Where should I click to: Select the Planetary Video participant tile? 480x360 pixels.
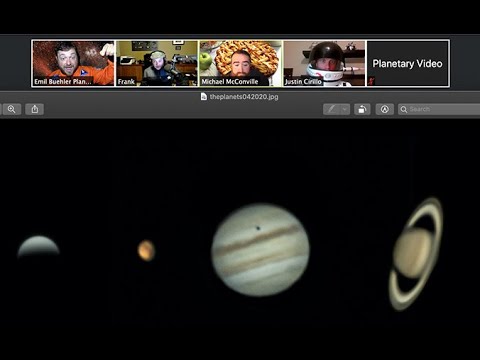(408, 63)
